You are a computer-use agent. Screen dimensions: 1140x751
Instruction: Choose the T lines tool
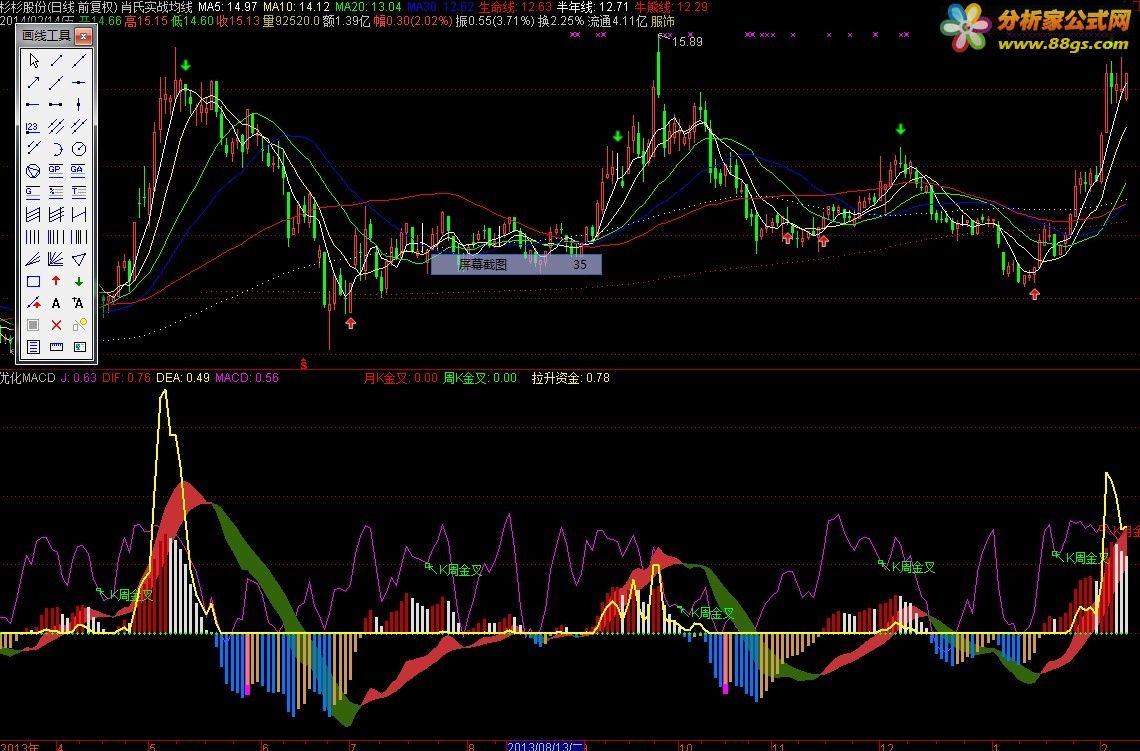tap(79, 193)
